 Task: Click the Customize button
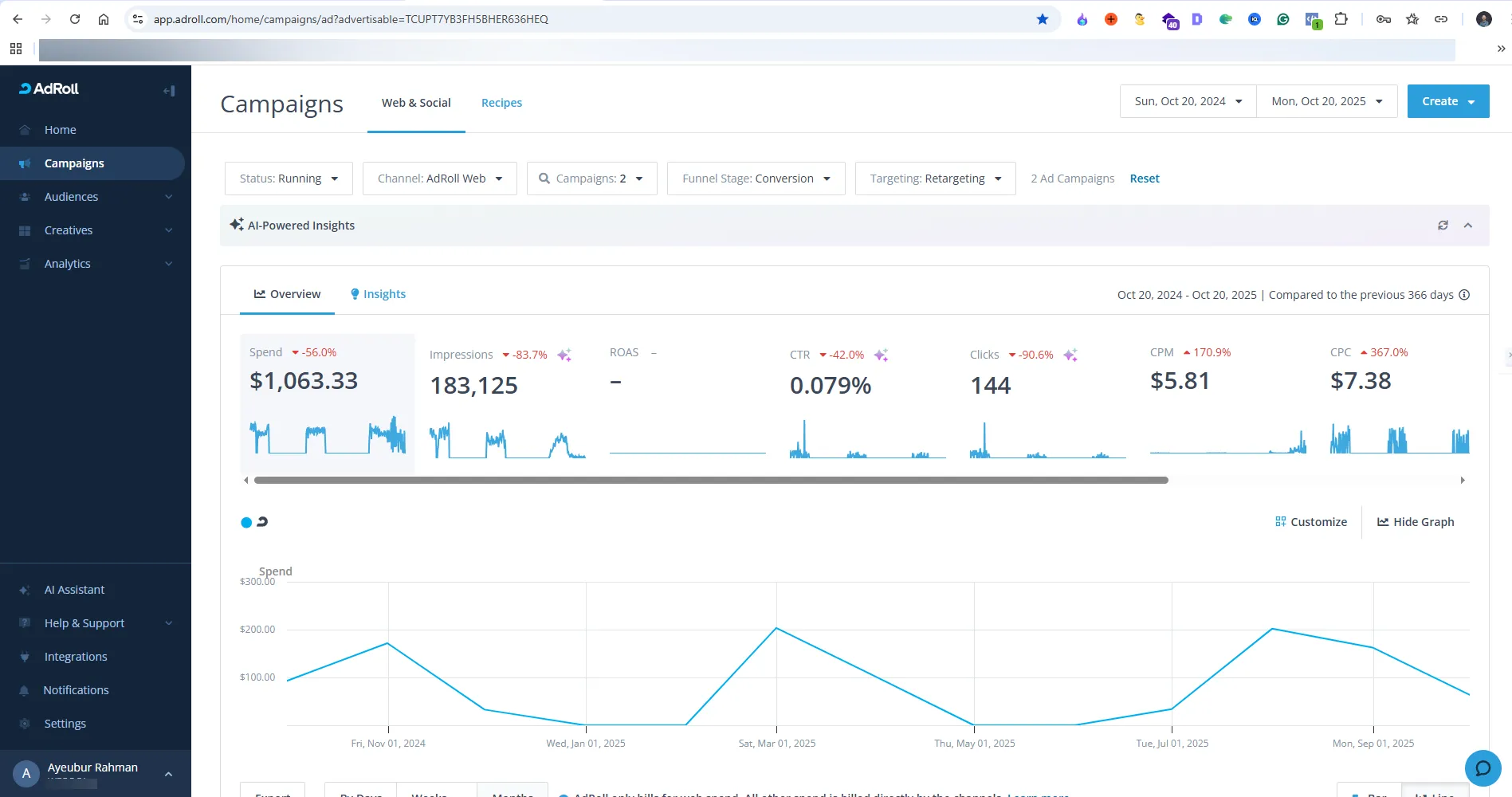(x=1311, y=522)
